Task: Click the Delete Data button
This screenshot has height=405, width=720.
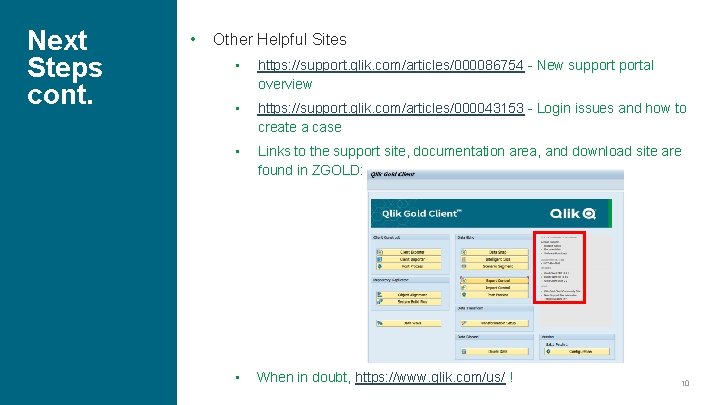Action: pyautogui.click(x=495, y=351)
